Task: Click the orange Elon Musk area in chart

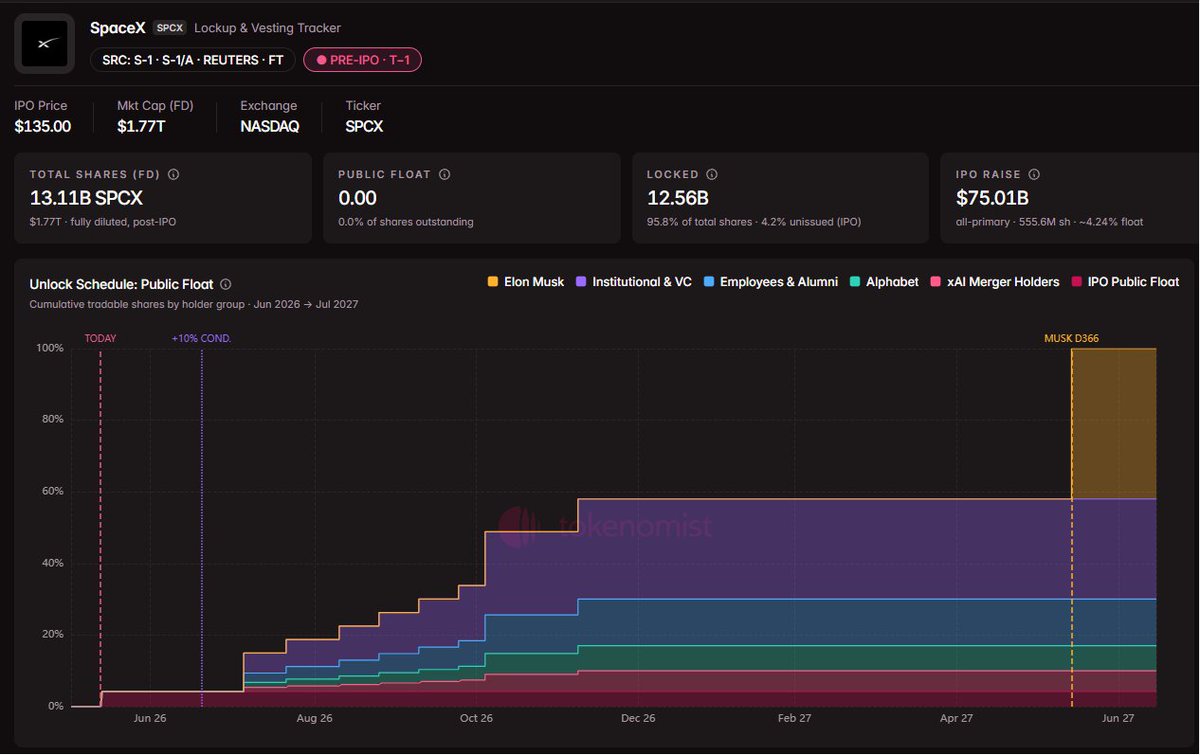Action: 1114,423
